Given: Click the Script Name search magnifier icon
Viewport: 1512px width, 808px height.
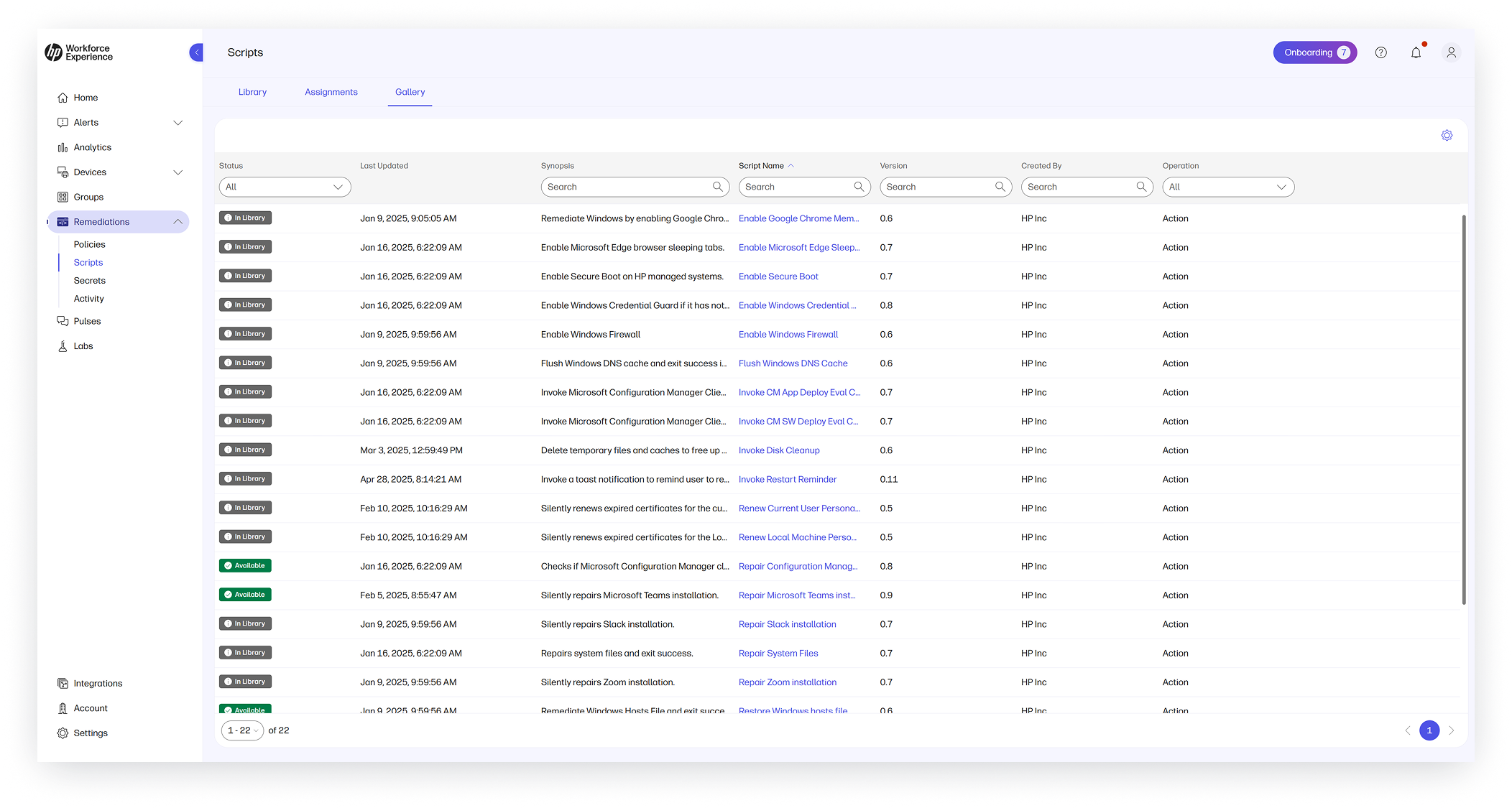Looking at the screenshot, I should tap(859, 187).
